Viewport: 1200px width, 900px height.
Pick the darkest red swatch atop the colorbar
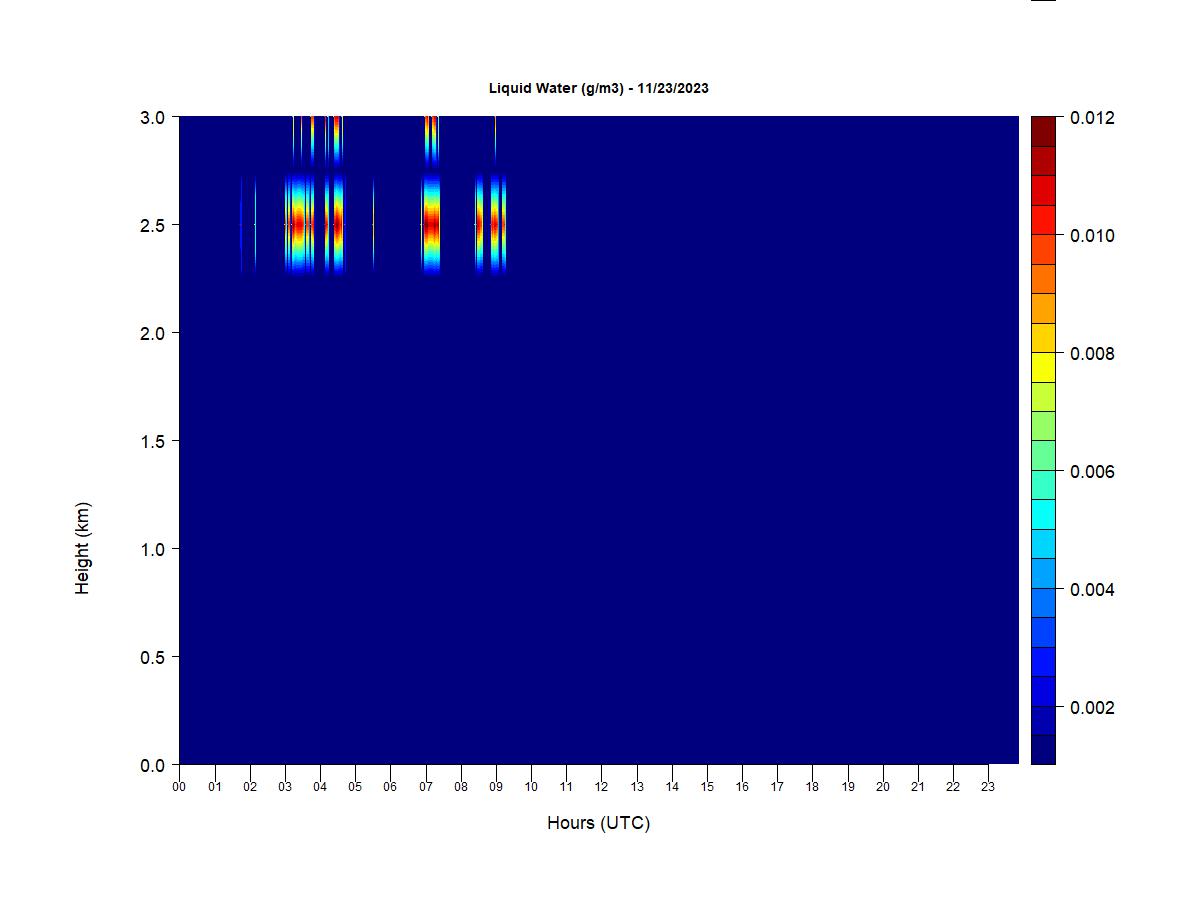coord(1043,131)
